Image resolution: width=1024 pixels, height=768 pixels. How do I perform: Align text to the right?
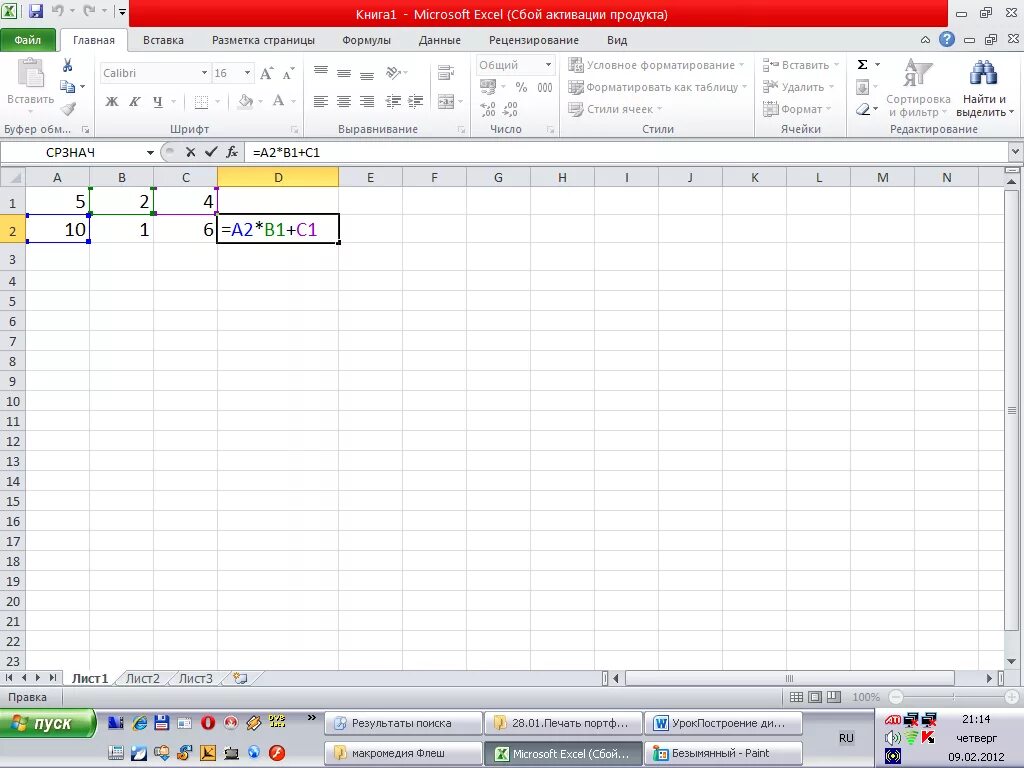[x=367, y=101]
